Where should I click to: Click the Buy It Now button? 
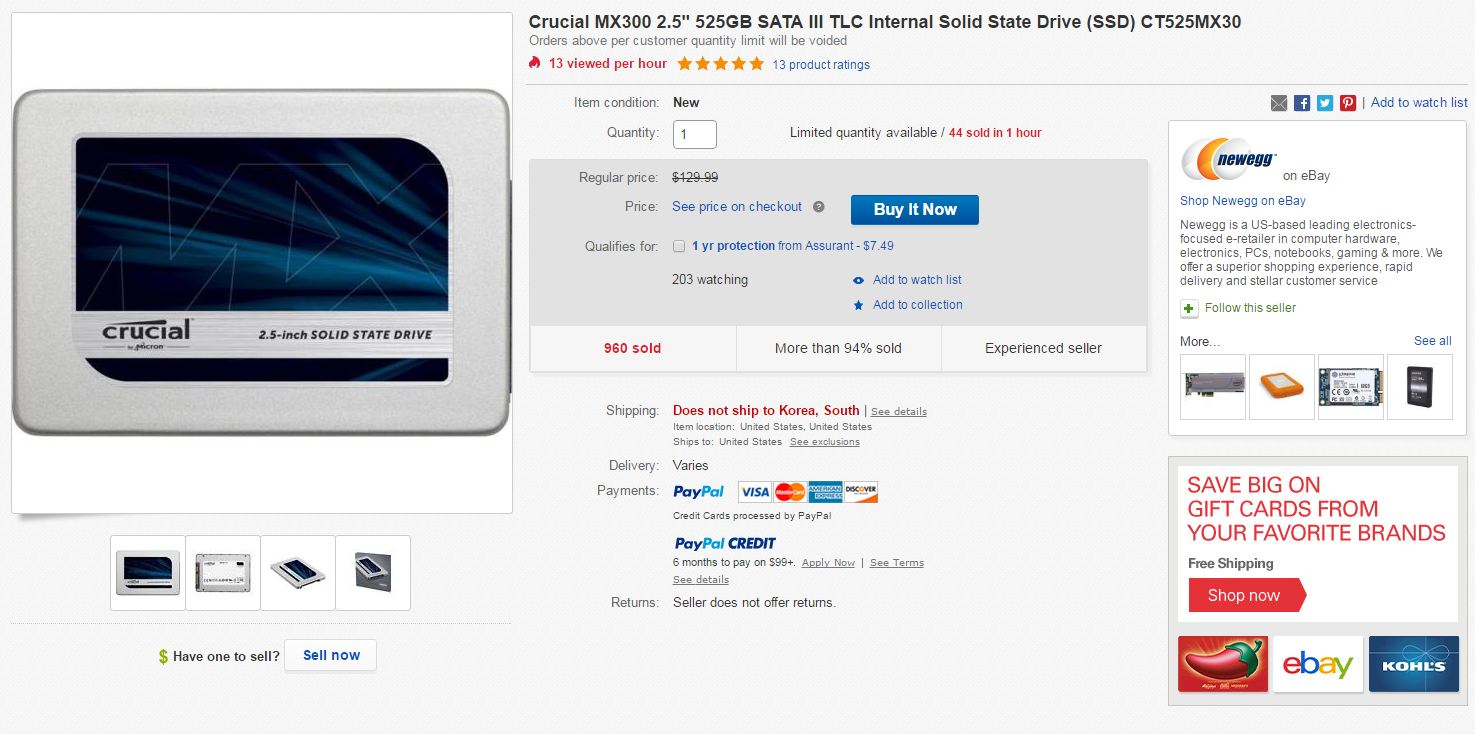click(x=915, y=210)
